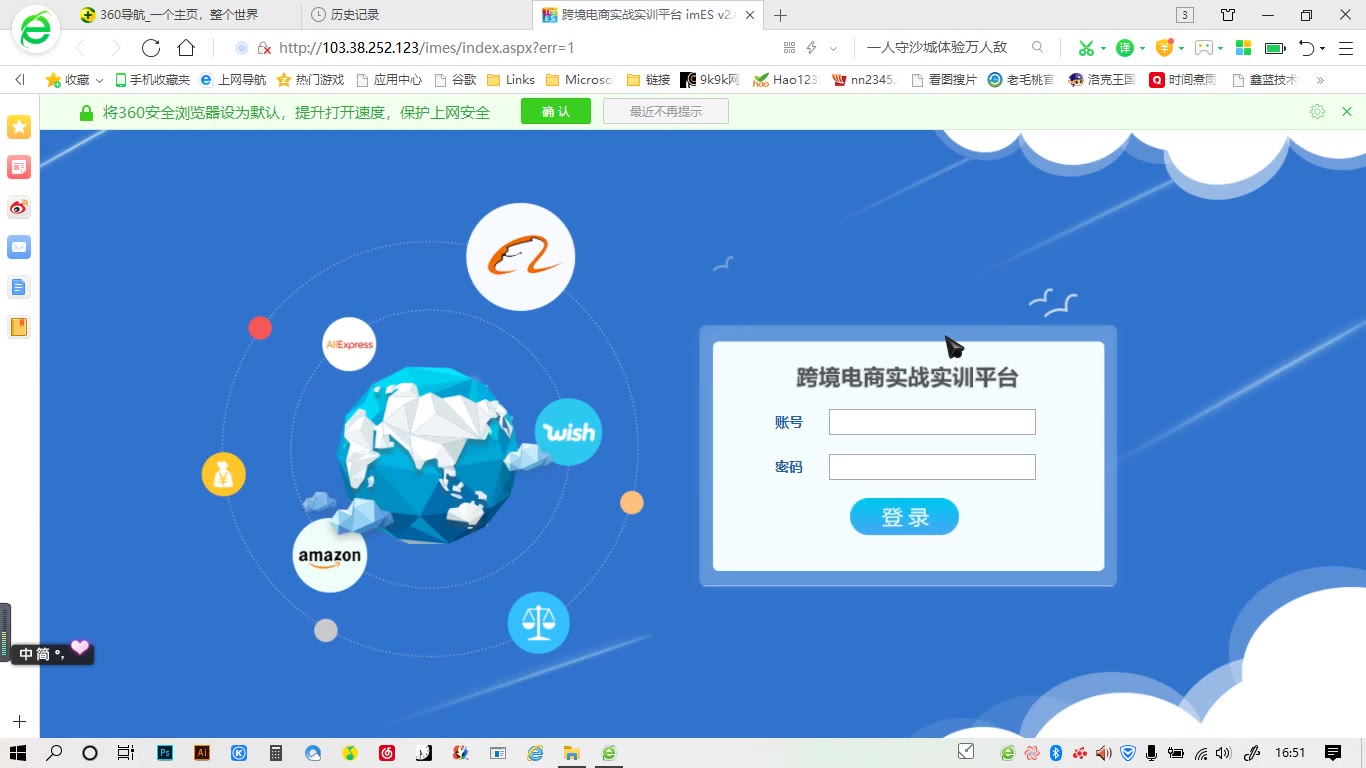Image resolution: width=1366 pixels, height=768 pixels.
Task: Click the undo closed tab icon
Action: click(x=1306, y=48)
